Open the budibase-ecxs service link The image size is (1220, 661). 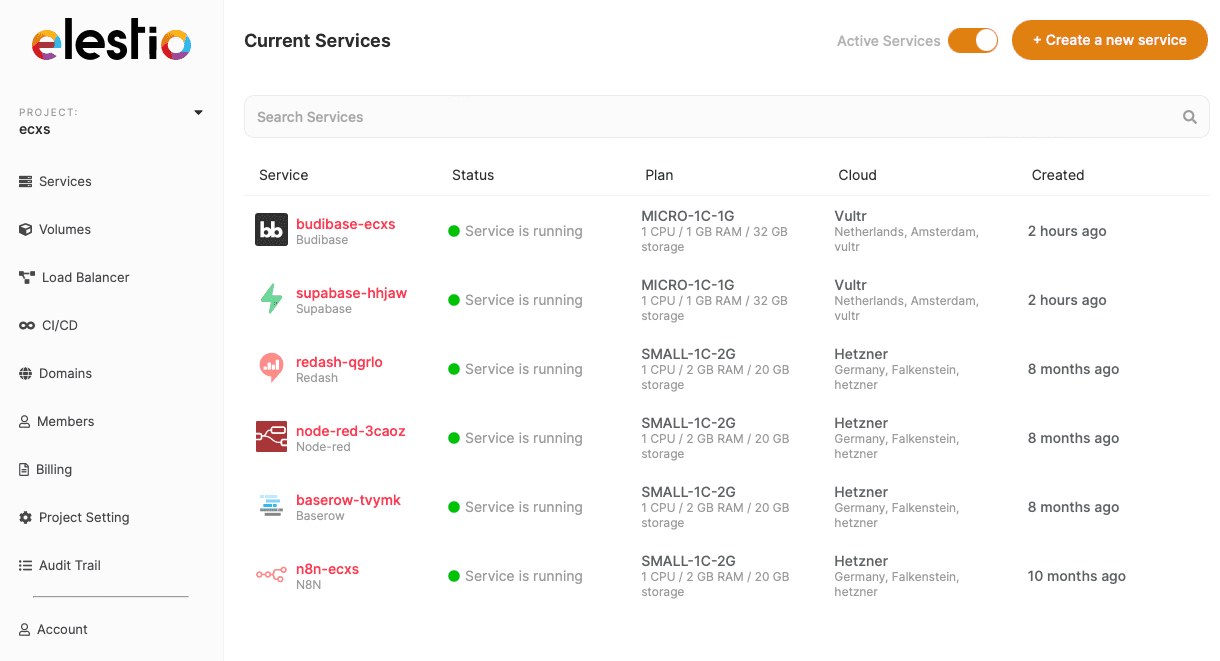[345, 224]
